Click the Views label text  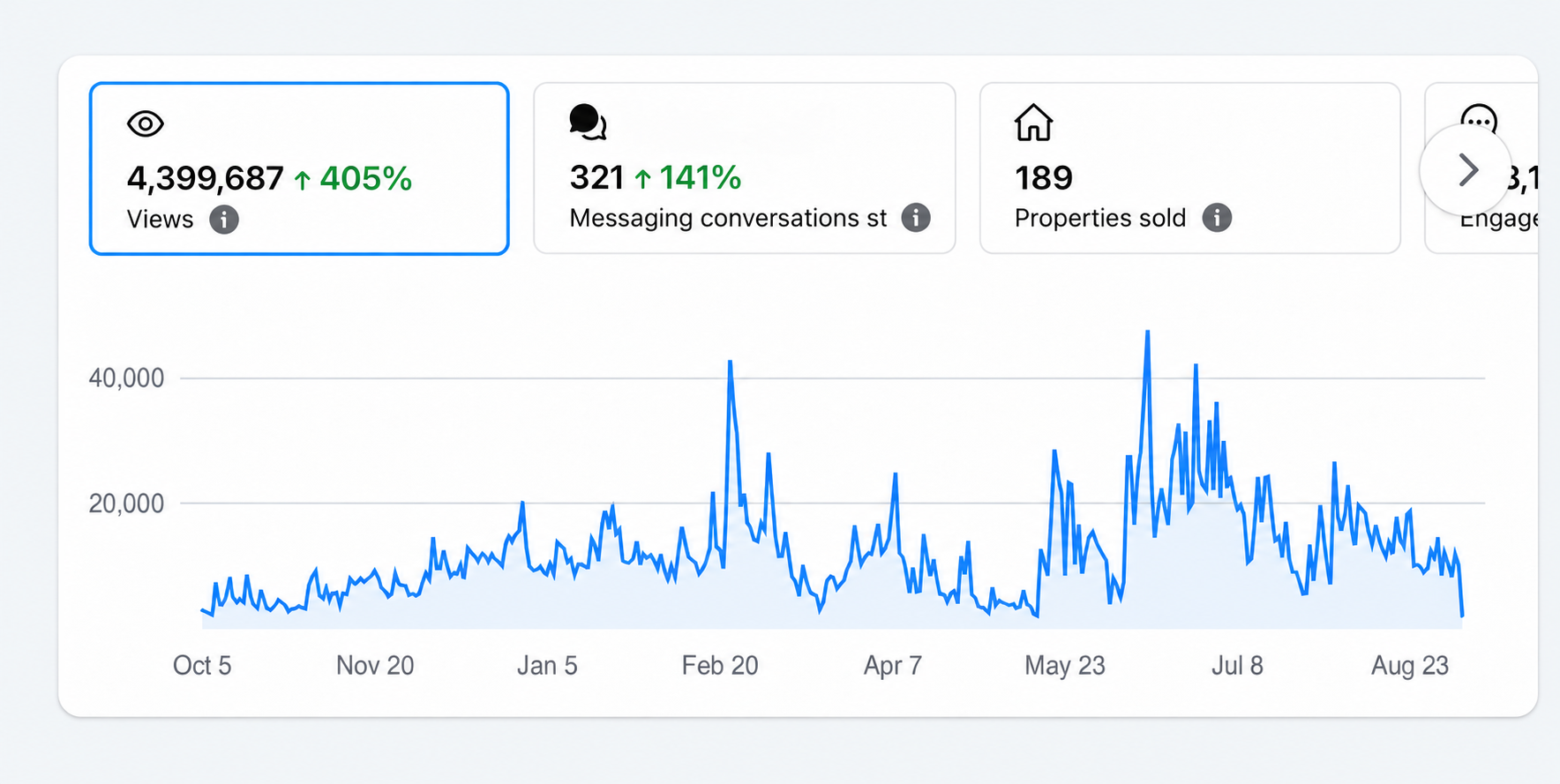[160, 220]
